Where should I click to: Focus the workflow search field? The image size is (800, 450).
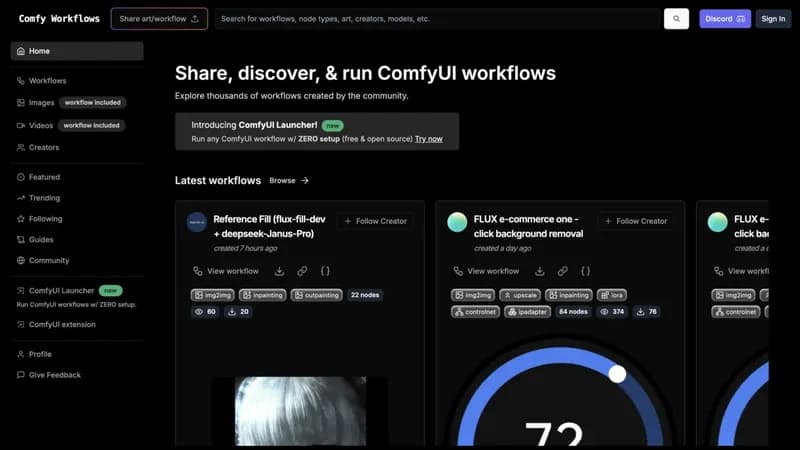tap(437, 19)
